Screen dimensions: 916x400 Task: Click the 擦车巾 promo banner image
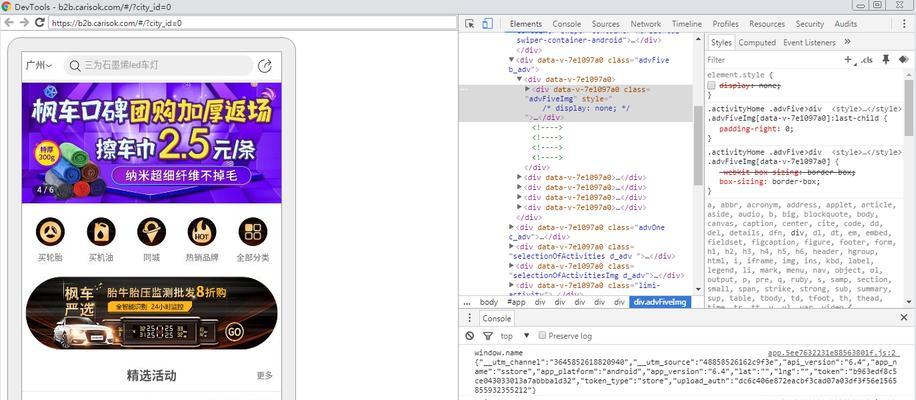coord(151,142)
